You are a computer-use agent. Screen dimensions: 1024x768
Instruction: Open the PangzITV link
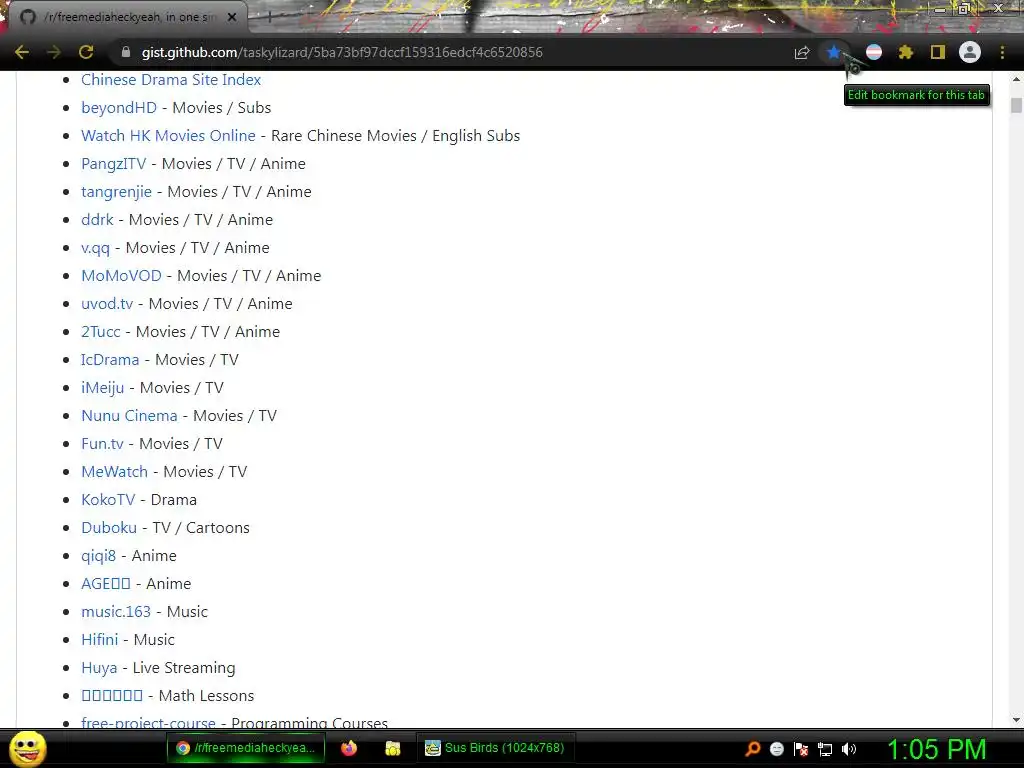tap(114, 164)
